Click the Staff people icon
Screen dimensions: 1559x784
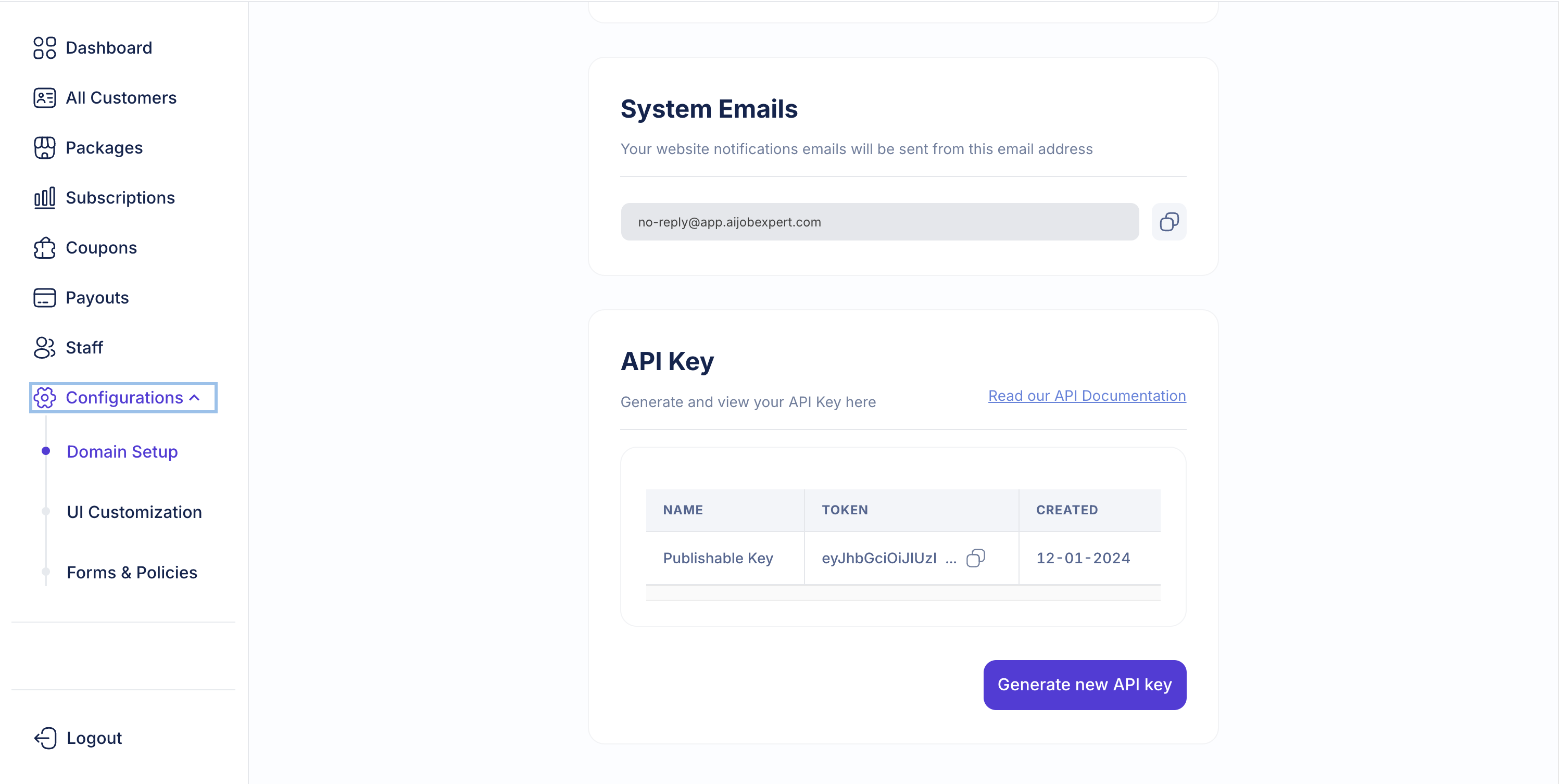(44, 348)
